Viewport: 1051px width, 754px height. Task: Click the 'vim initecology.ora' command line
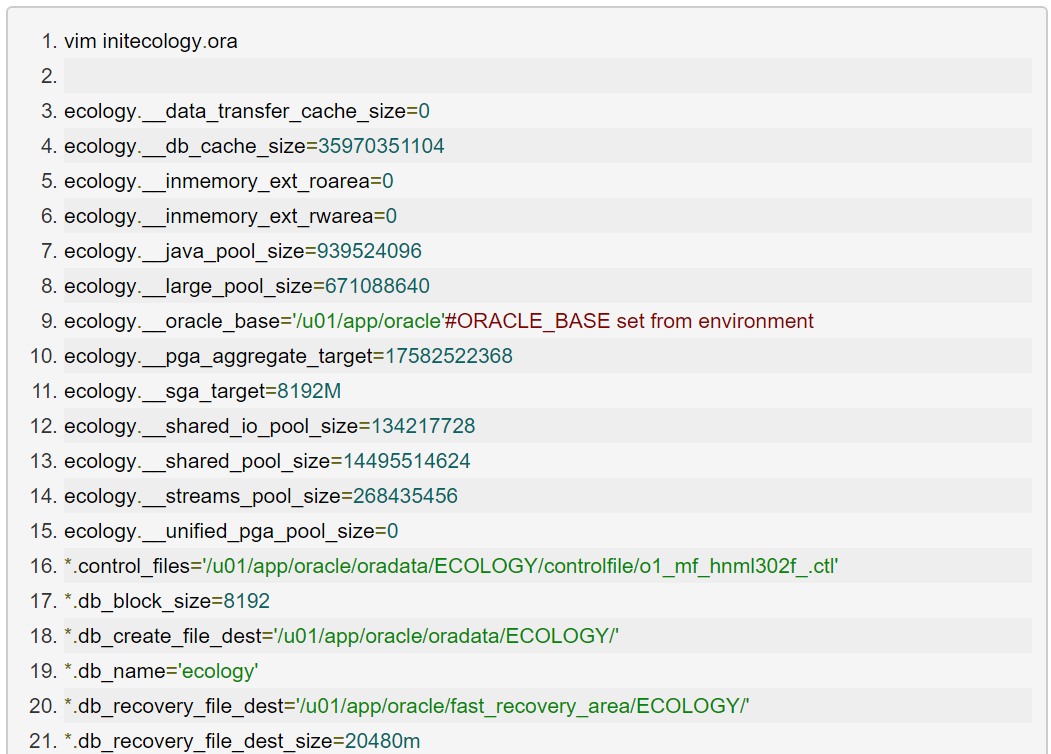pos(151,41)
